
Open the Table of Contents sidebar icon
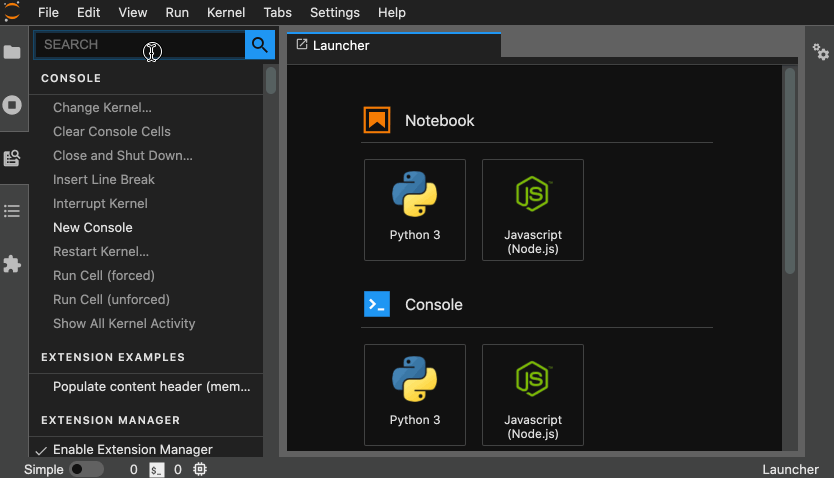click(x=12, y=211)
